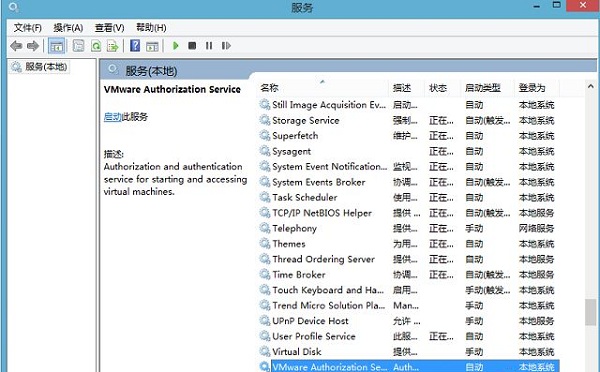
Task: Select the Sysagent gear icon
Action: pos(265,151)
